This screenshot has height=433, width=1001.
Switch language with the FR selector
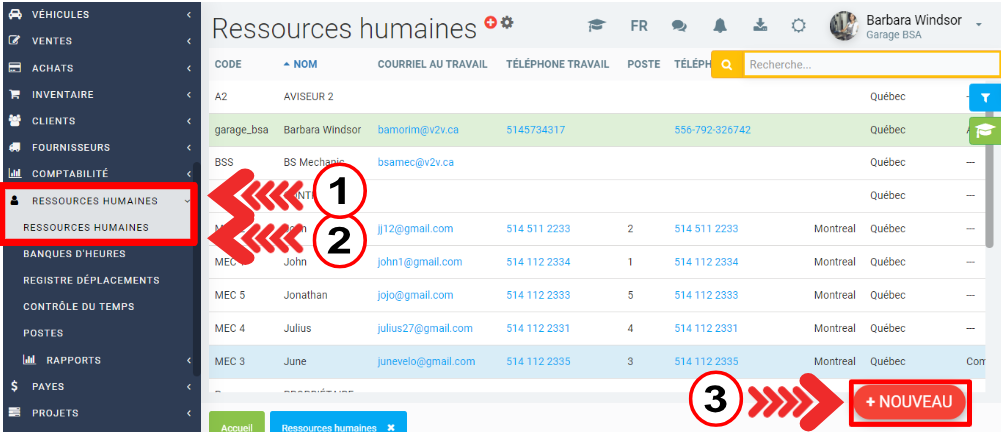tap(639, 26)
